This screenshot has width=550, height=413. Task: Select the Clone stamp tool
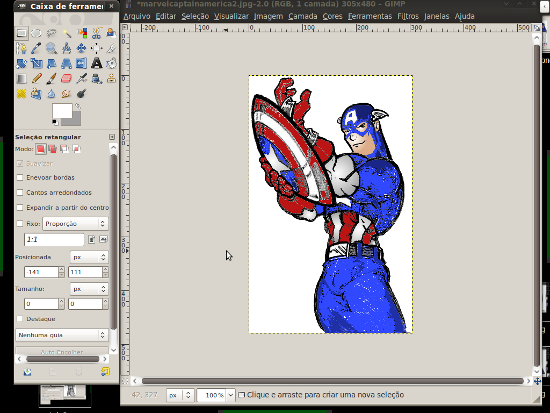[x=111, y=78]
